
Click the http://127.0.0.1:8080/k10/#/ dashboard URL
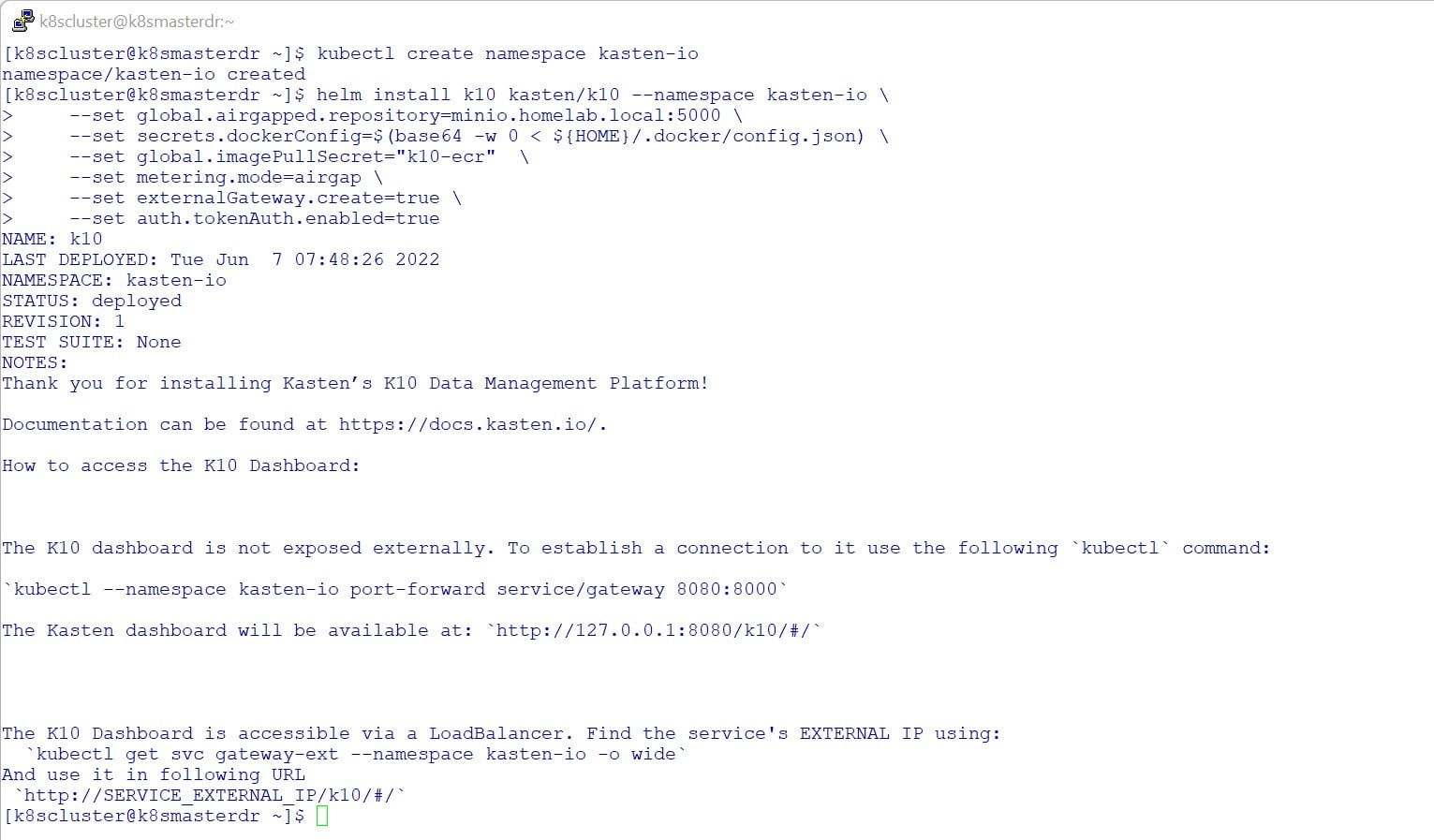(x=654, y=630)
